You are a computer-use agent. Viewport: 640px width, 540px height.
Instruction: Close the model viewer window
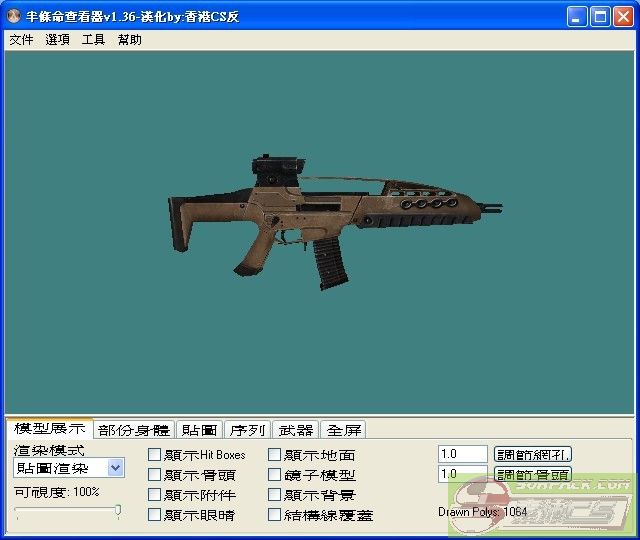pos(623,17)
